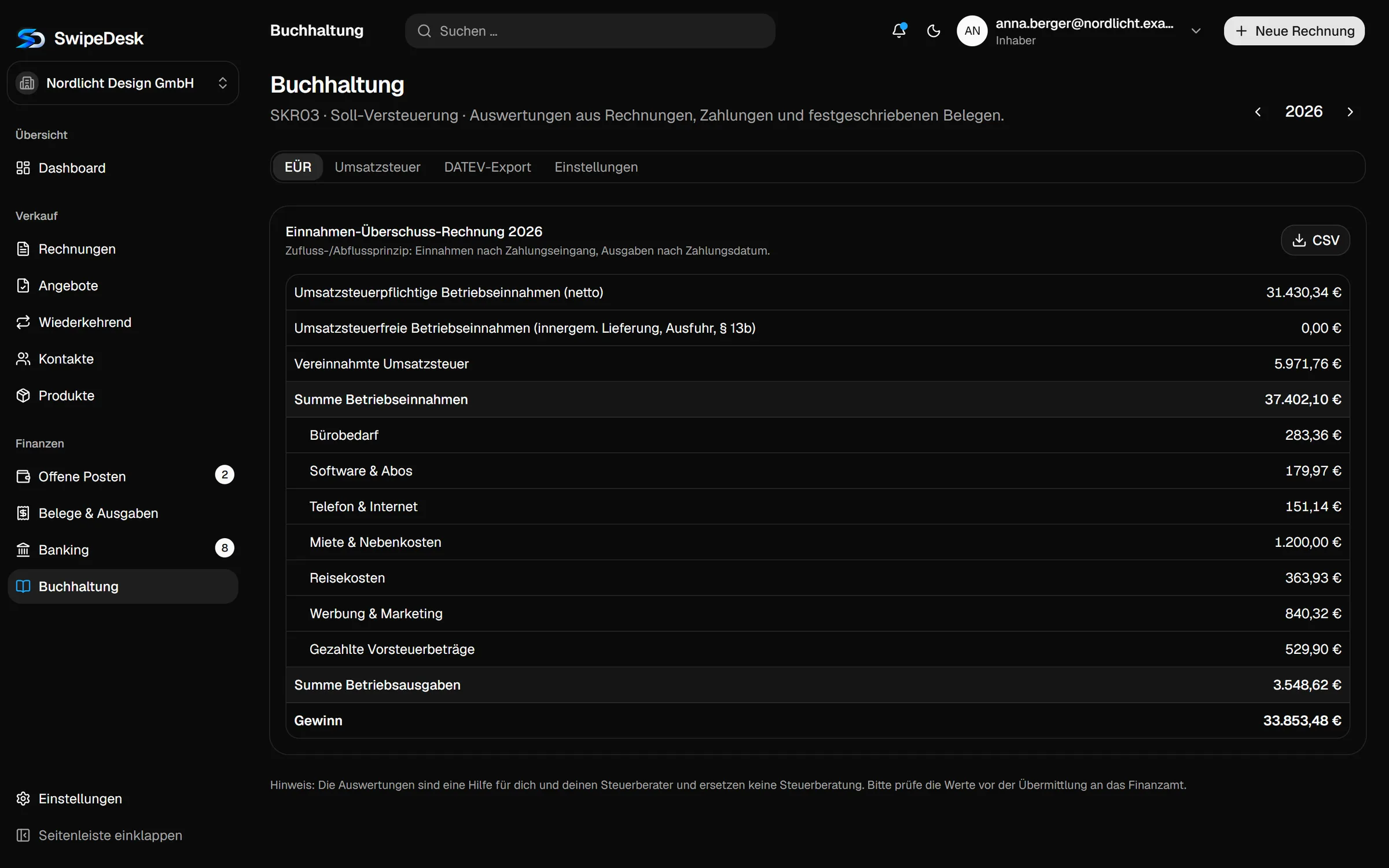Go to previous year with left chevron

pos(1258,112)
